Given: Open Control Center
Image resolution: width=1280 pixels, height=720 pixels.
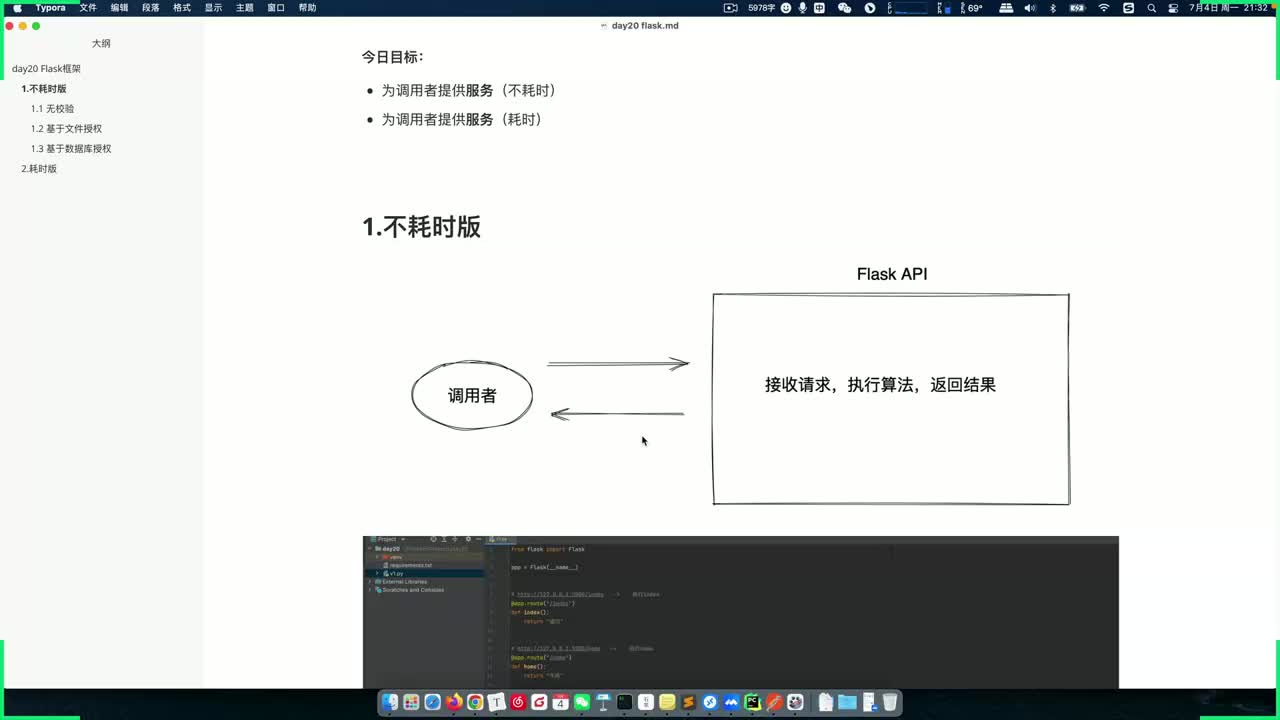Looking at the screenshot, I should point(1172,8).
